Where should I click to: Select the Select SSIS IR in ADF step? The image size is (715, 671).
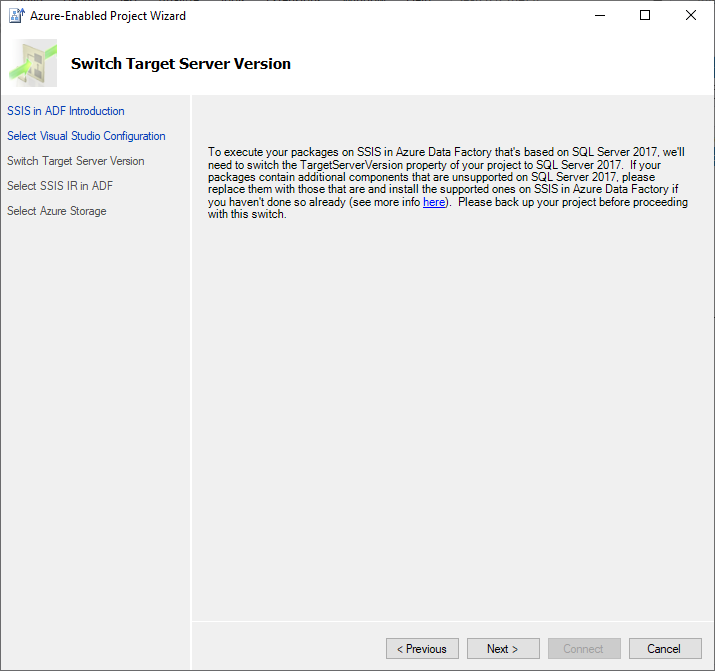pyautogui.click(x=60, y=186)
